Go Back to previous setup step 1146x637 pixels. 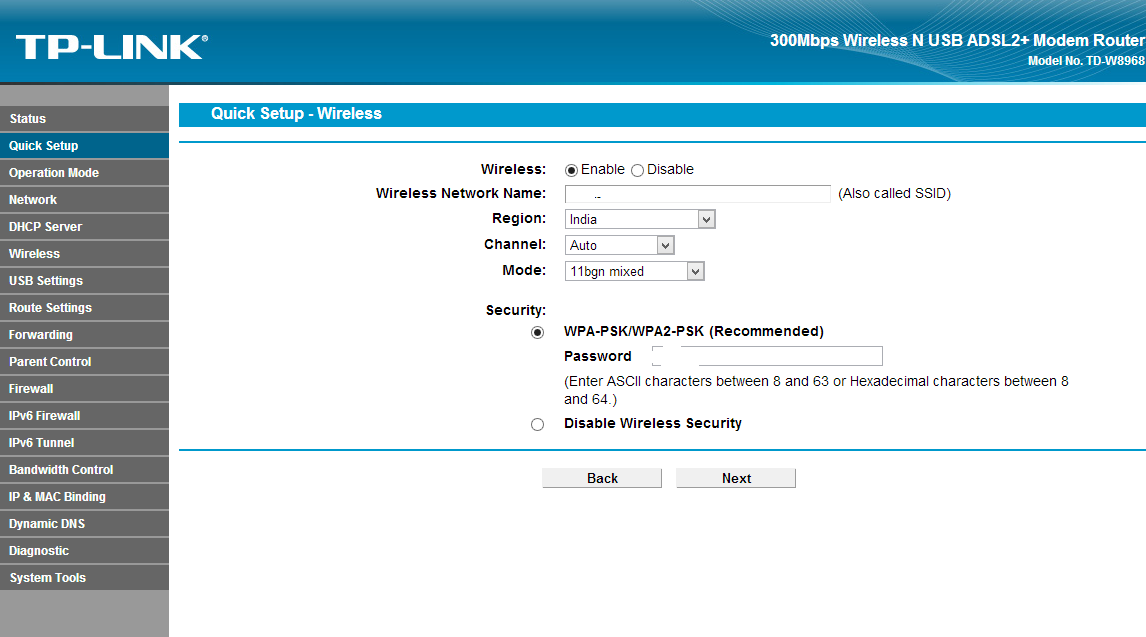point(602,478)
